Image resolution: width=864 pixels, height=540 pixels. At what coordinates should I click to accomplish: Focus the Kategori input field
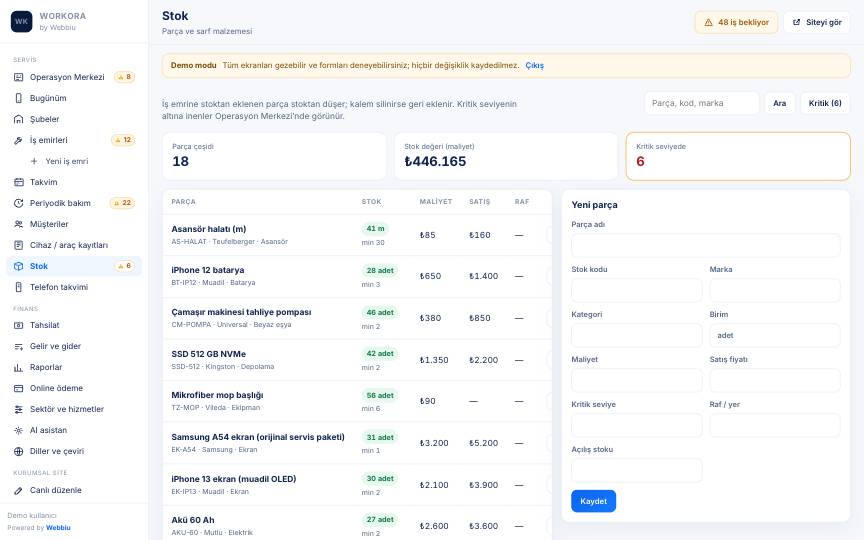point(636,335)
